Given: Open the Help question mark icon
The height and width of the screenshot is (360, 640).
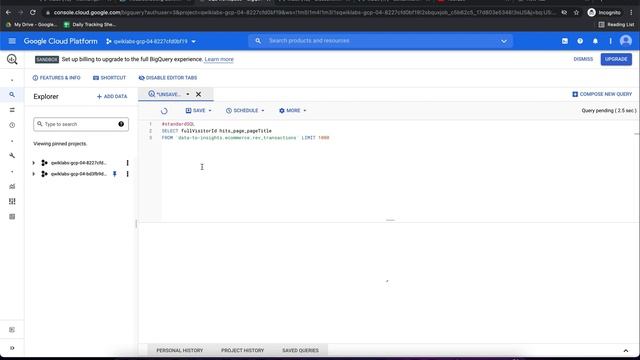Looking at the screenshot, I should (580, 41).
